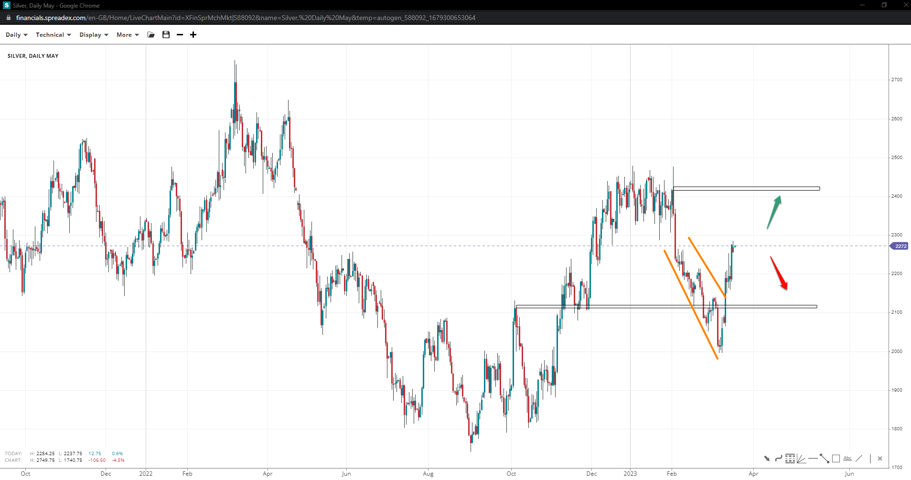This screenshot has height=480, width=911.
Task: Select the fan lines drawing tool
Action: 801,459
